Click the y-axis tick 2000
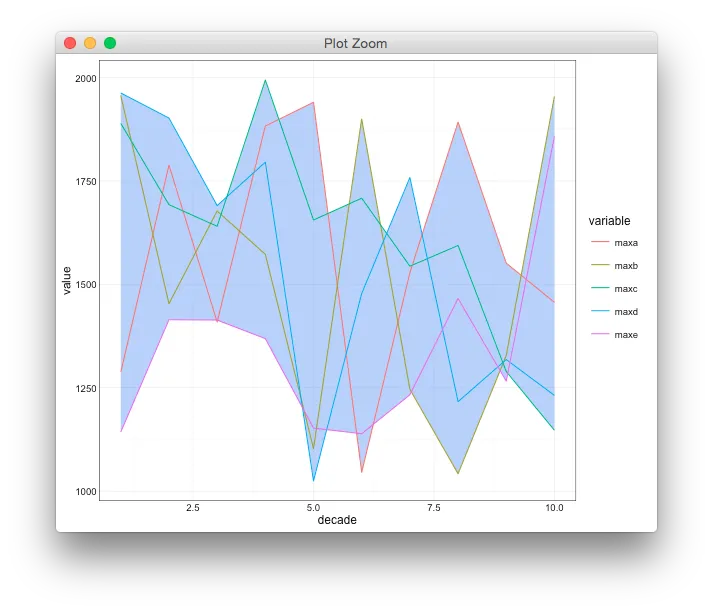The image size is (713, 612). point(86,79)
